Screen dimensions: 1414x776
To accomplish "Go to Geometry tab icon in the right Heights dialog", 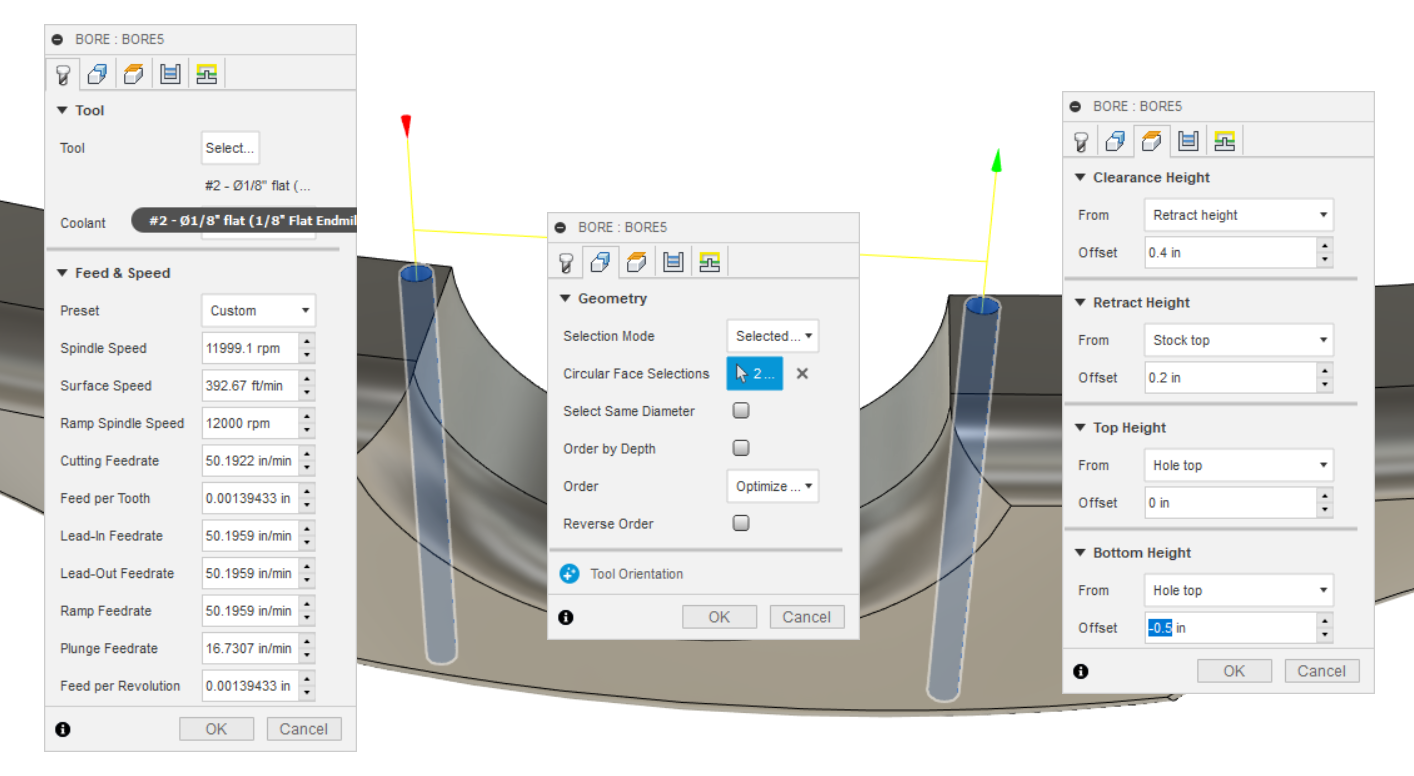I will pos(1115,141).
